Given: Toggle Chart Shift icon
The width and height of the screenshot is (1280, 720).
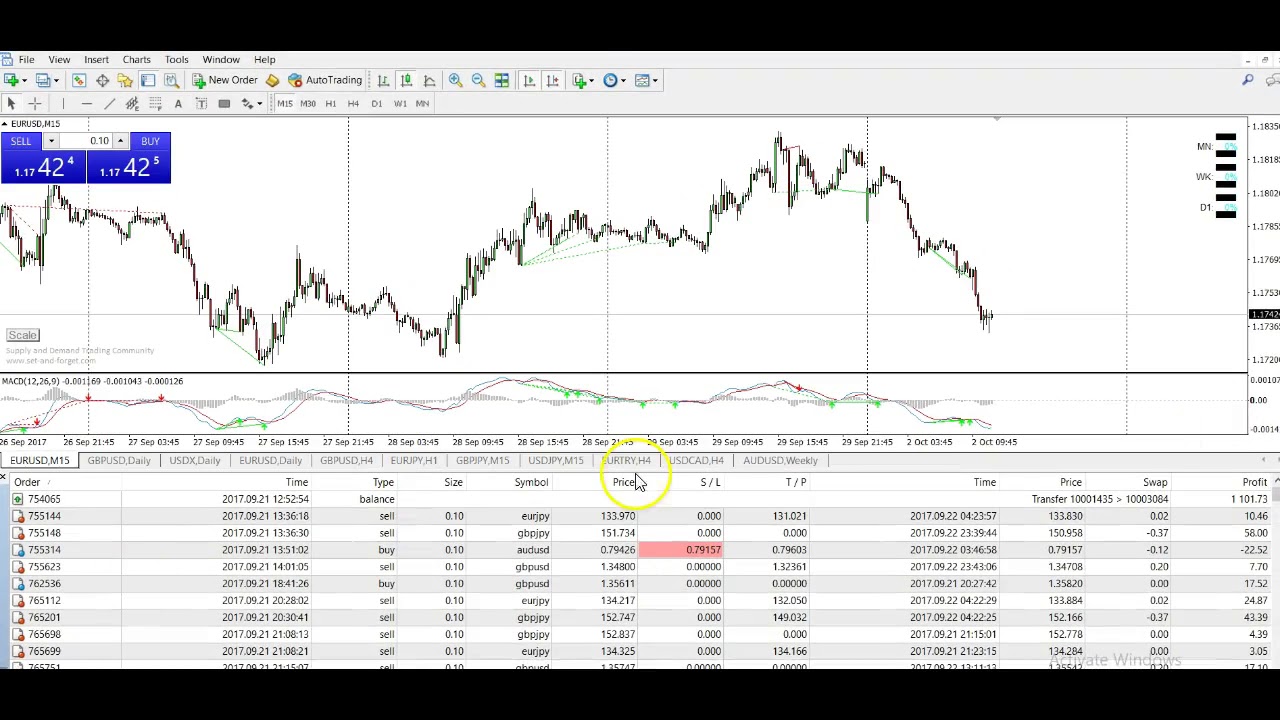Looking at the screenshot, I should coord(552,80).
